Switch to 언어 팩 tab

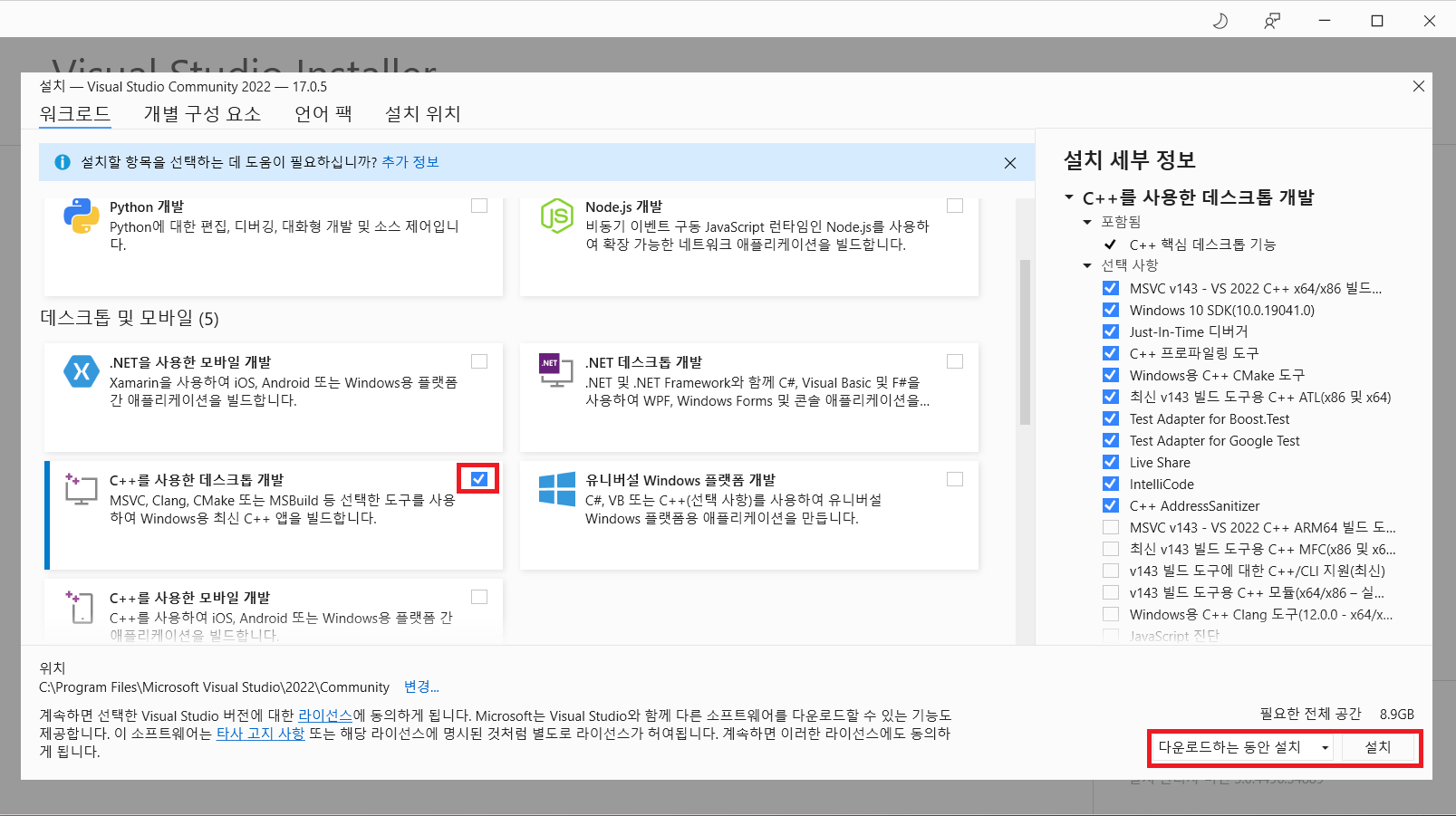pyautogui.click(x=323, y=114)
